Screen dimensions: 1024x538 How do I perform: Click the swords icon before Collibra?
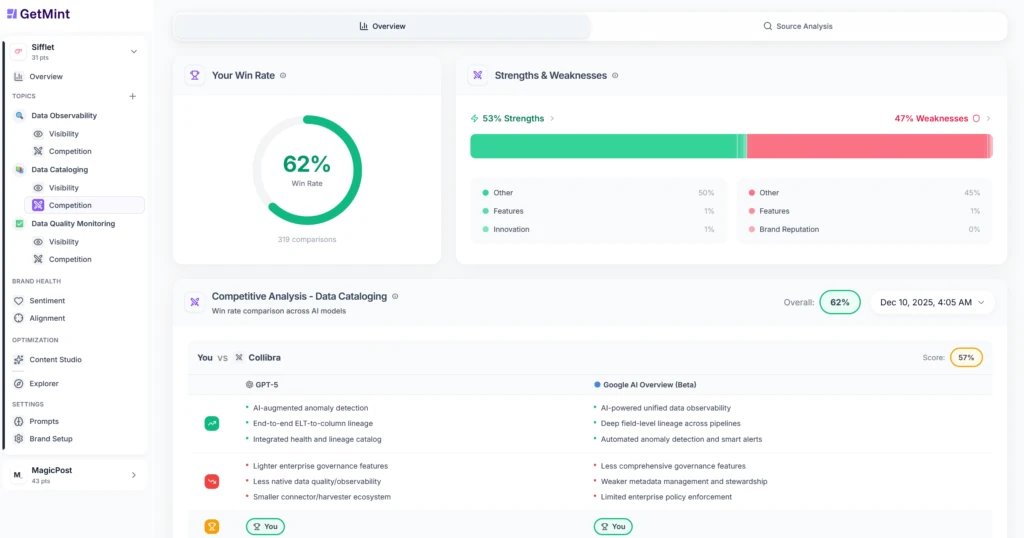(239, 358)
